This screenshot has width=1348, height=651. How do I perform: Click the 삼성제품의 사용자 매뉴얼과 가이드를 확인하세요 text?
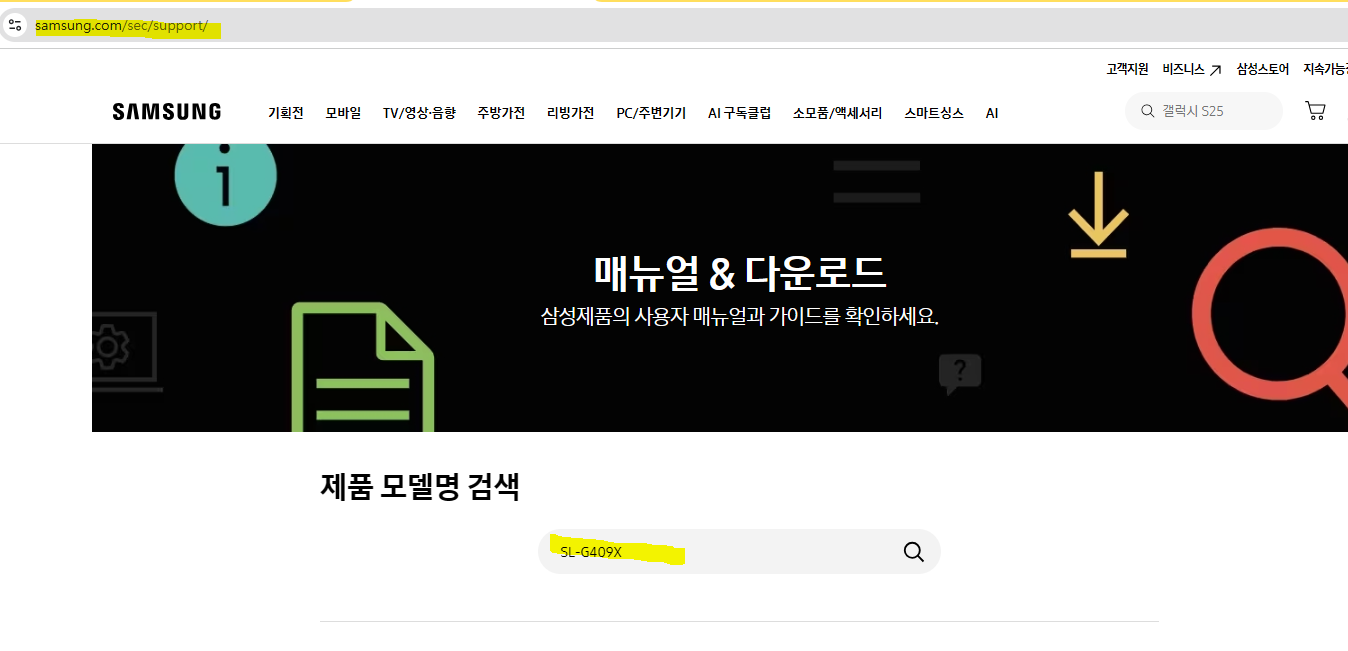740,317
